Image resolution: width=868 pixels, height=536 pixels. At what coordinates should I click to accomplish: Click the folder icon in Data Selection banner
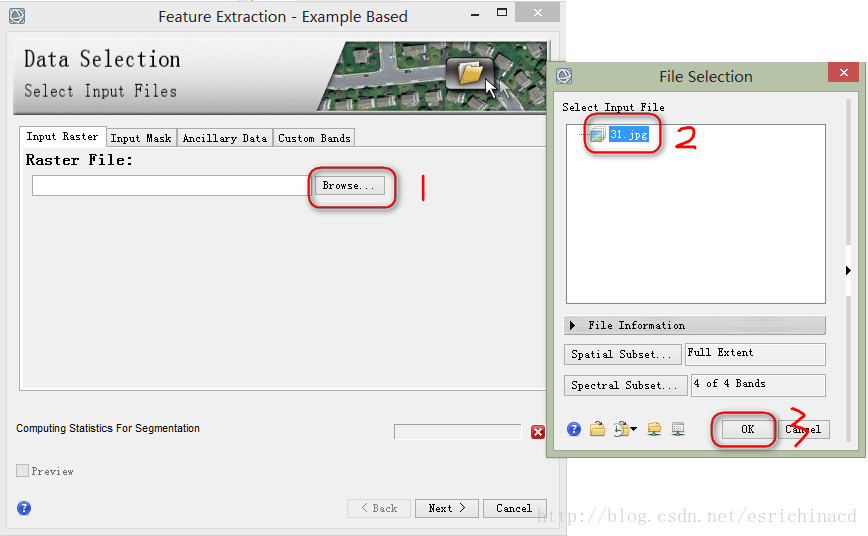(x=470, y=73)
